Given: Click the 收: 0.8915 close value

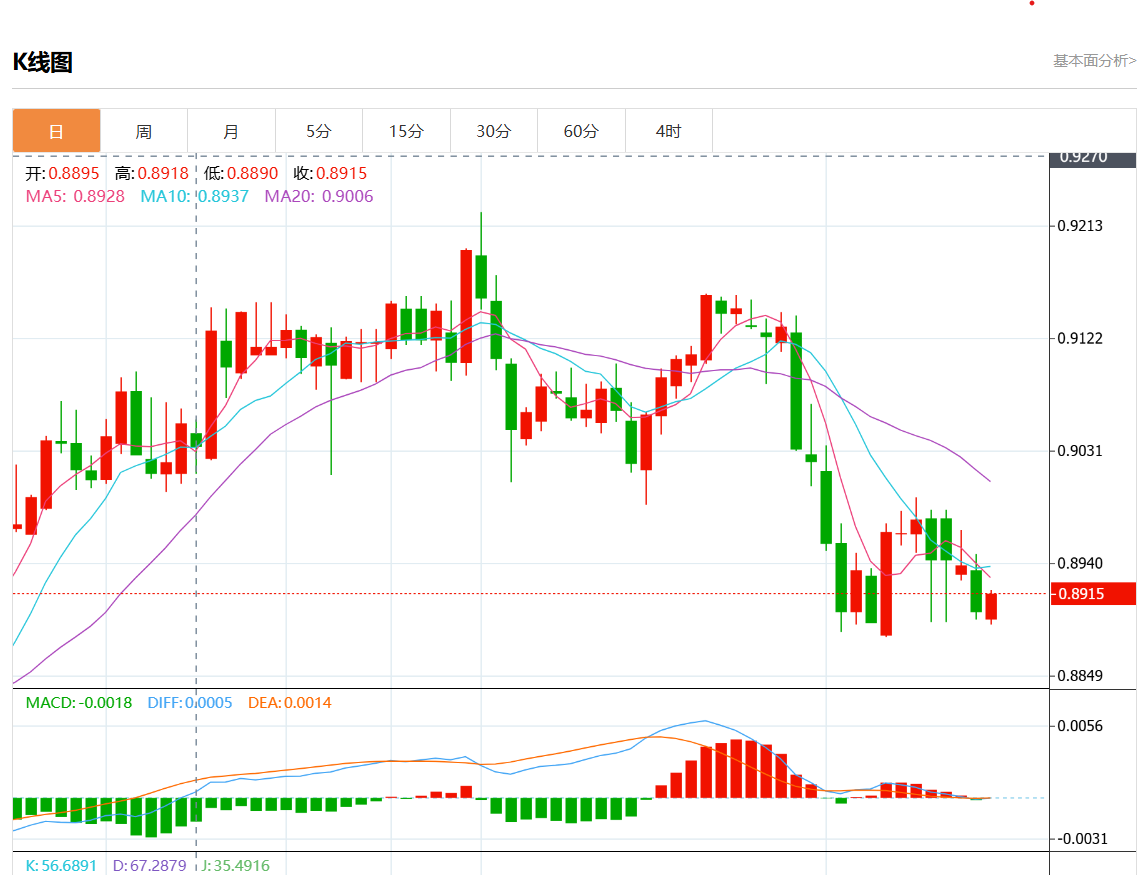Looking at the screenshot, I should [331, 173].
